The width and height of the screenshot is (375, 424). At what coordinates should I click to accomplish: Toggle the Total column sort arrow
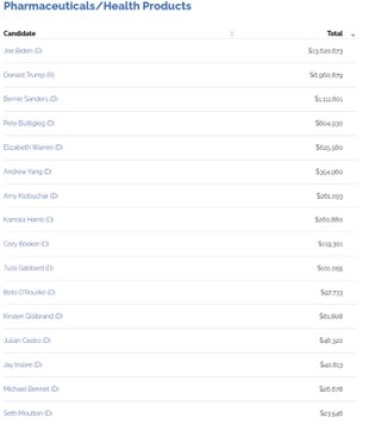coord(353,35)
